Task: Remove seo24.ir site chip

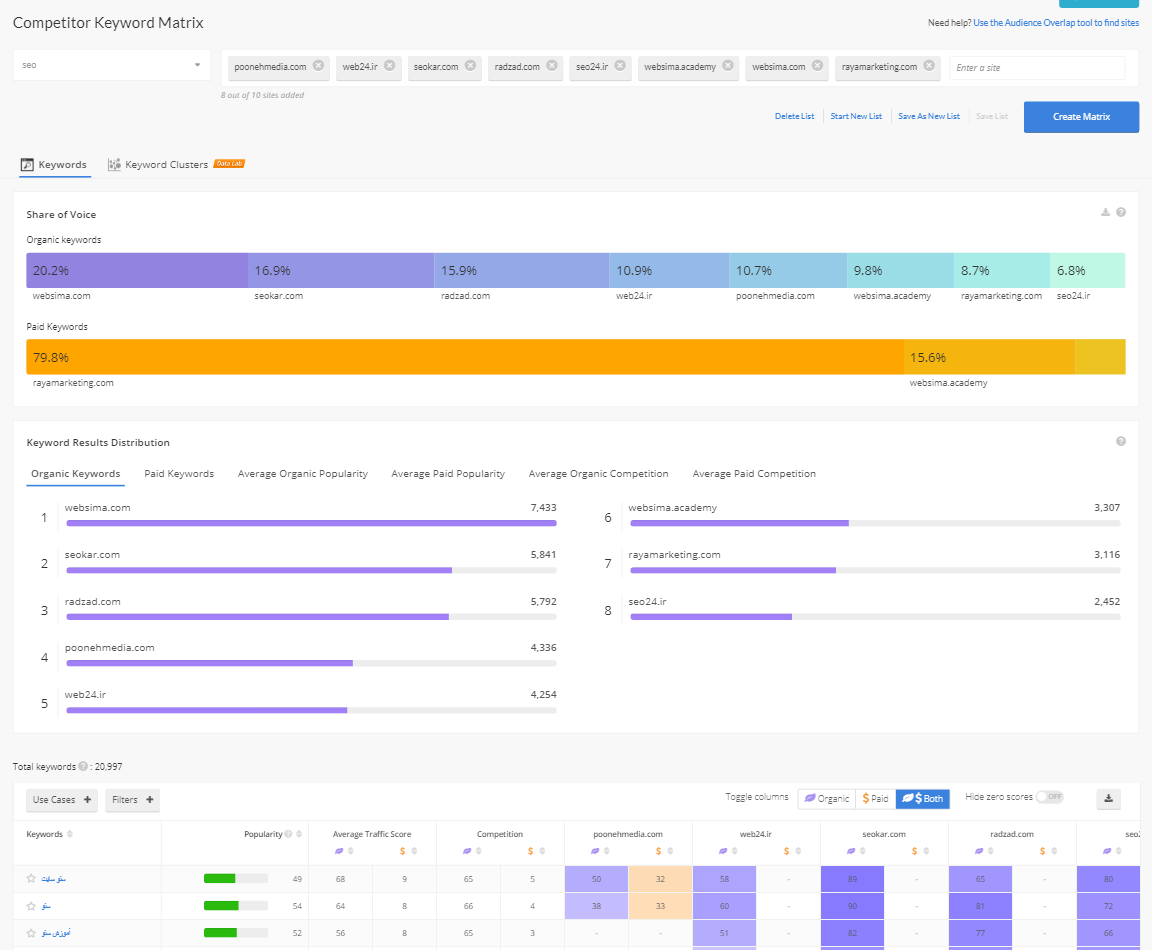Action: [620, 65]
